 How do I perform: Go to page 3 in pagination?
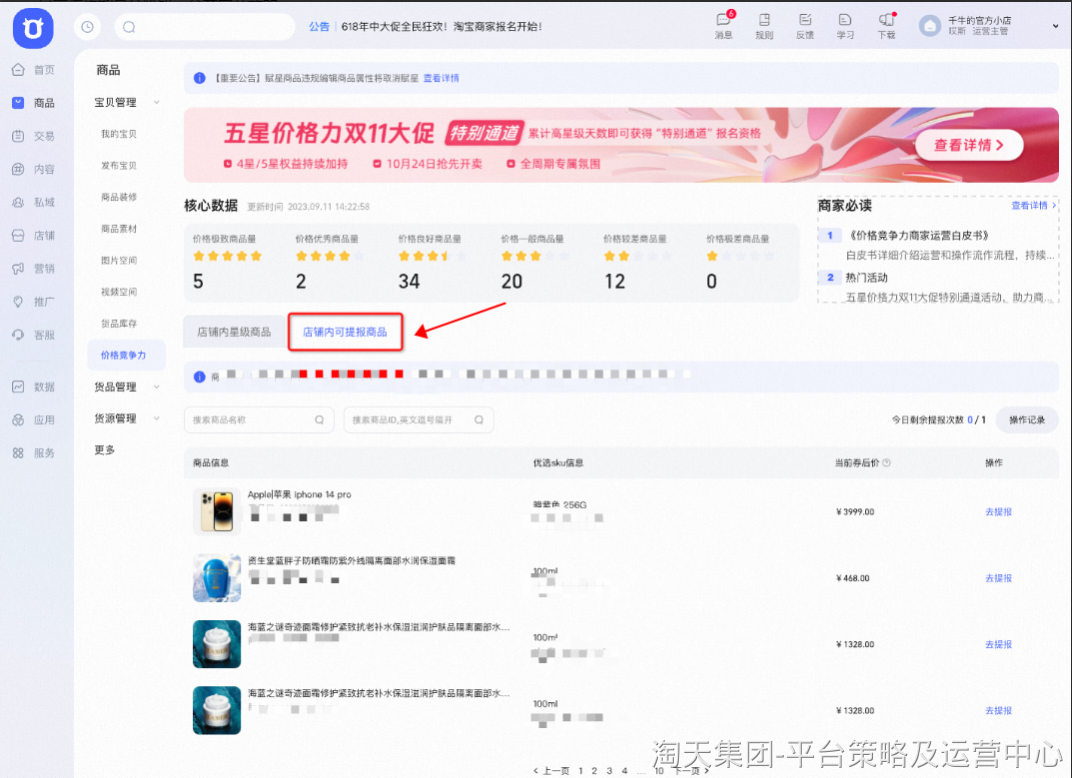(609, 770)
